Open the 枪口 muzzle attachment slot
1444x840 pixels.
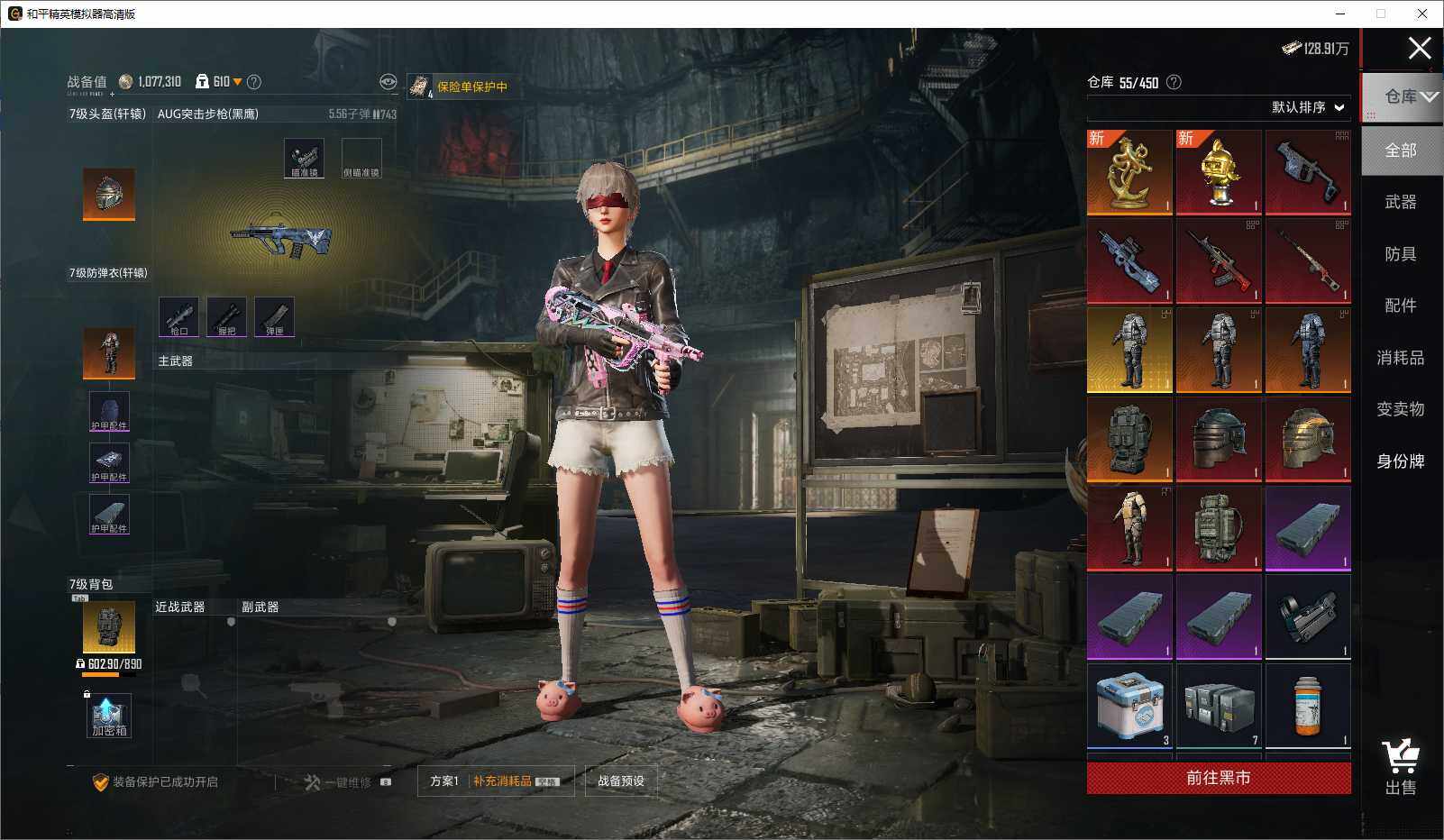tap(178, 316)
